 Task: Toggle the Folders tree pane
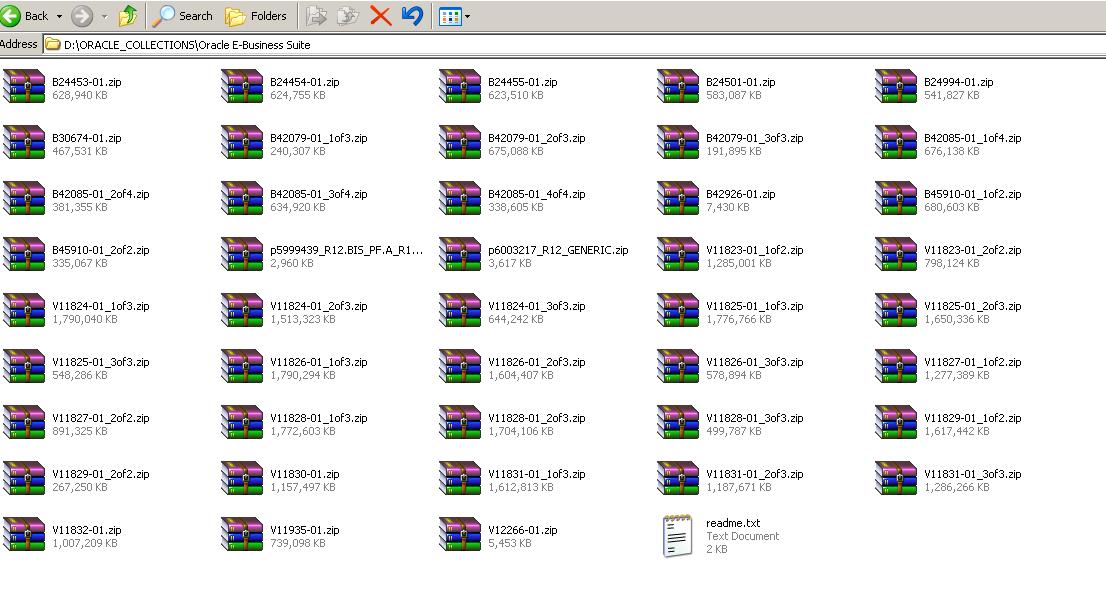point(256,16)
